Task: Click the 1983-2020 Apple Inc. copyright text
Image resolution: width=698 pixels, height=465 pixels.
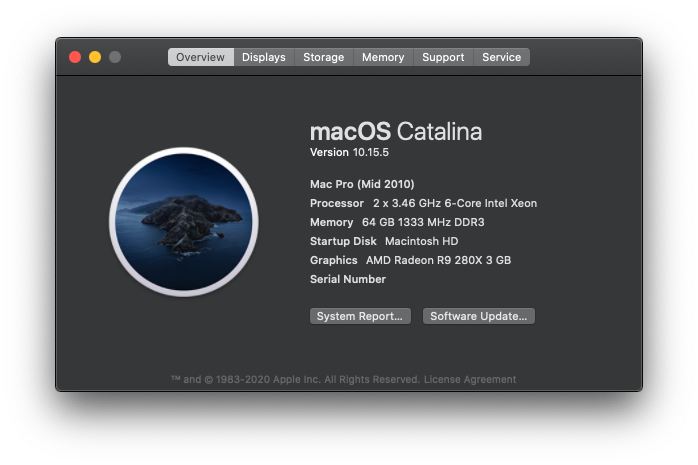Action: tap(296, 380)
